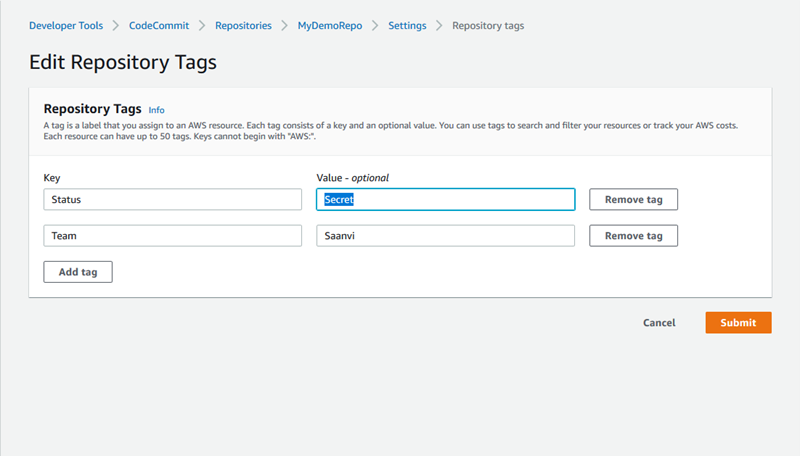This screenshot has height=456, width=800.
Task: Focus the Status key input field
Action: [x=172, y=199]
